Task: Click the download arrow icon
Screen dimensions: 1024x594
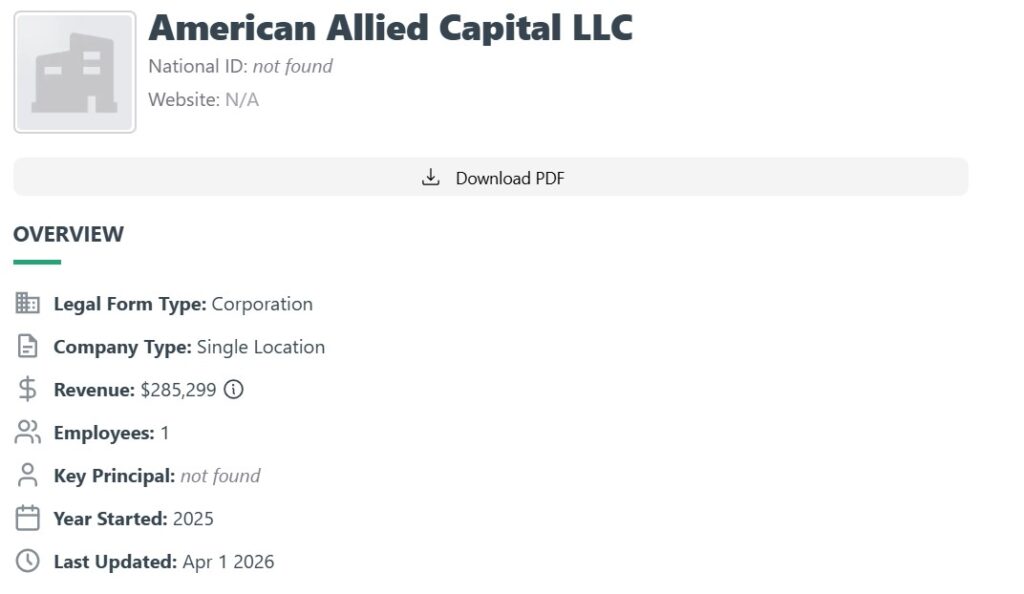Action: [431, 178]
